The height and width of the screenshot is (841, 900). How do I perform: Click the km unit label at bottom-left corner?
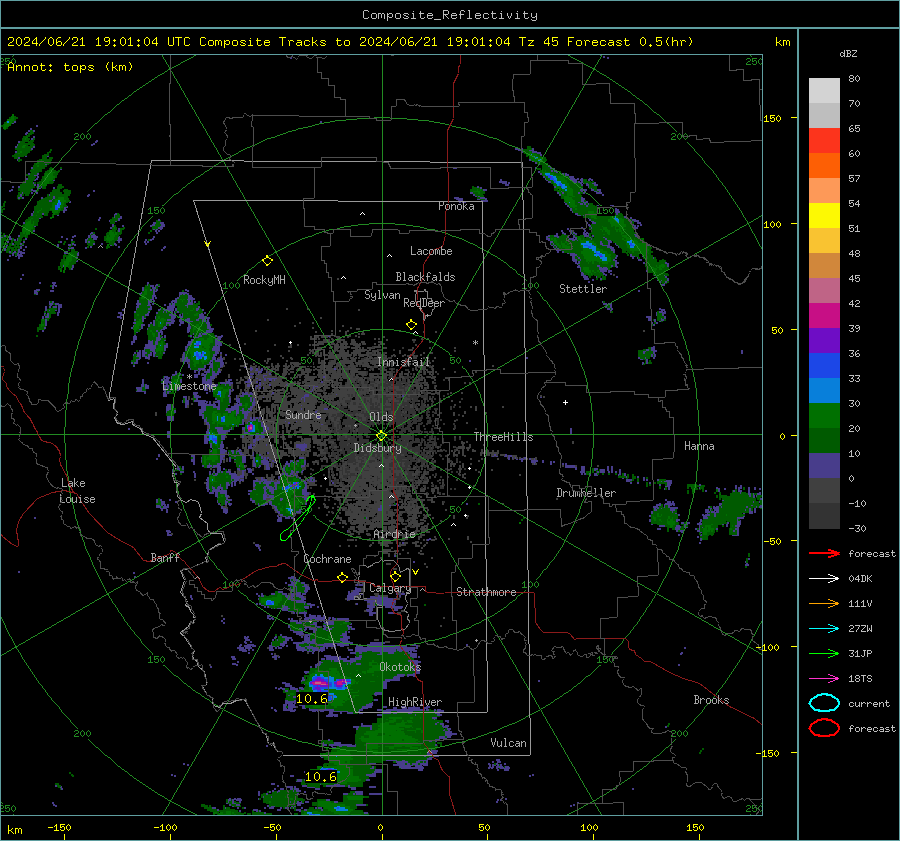click(x=14, y=830)
